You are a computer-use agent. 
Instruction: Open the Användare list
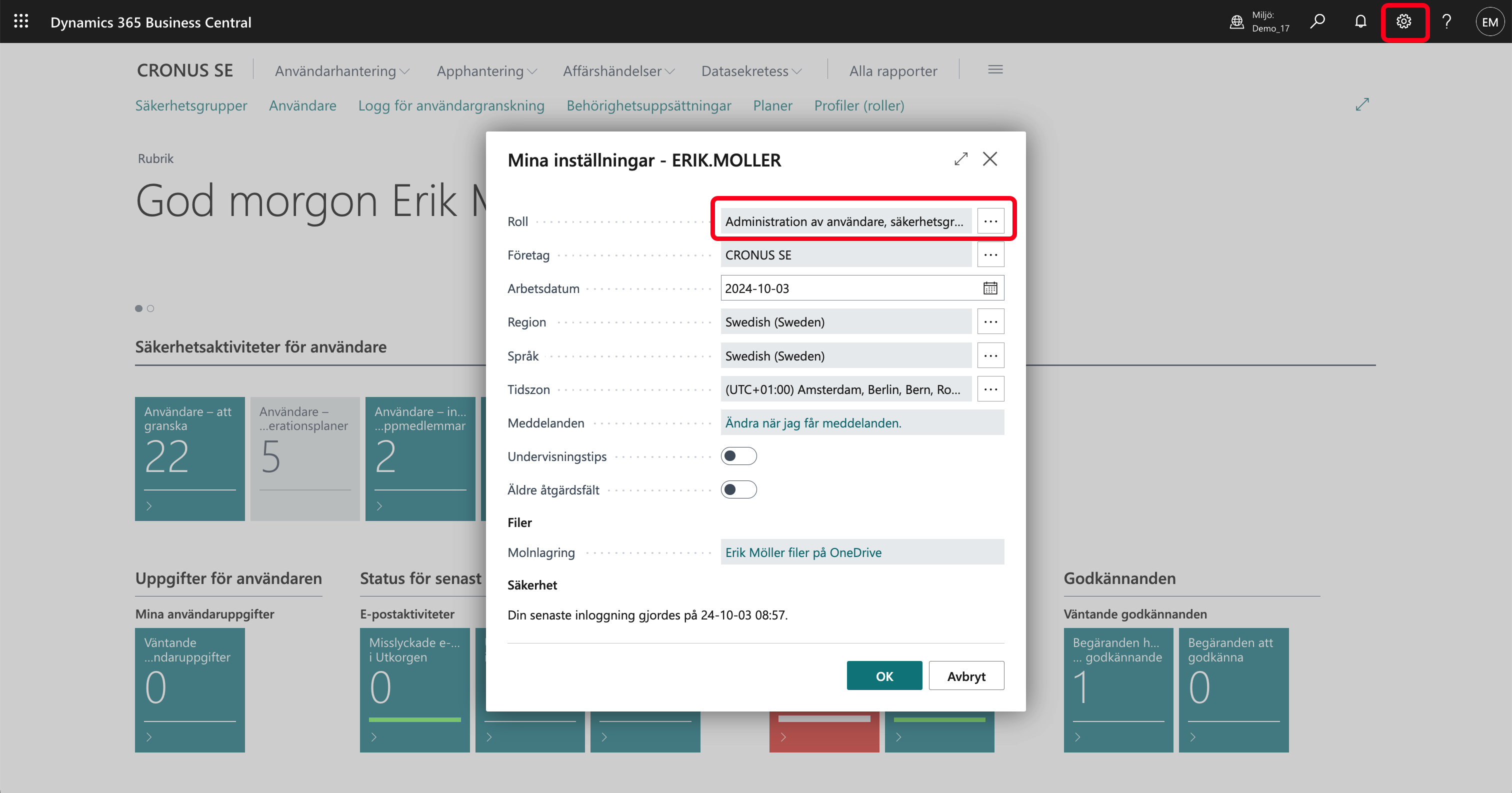tap(303, 105)
